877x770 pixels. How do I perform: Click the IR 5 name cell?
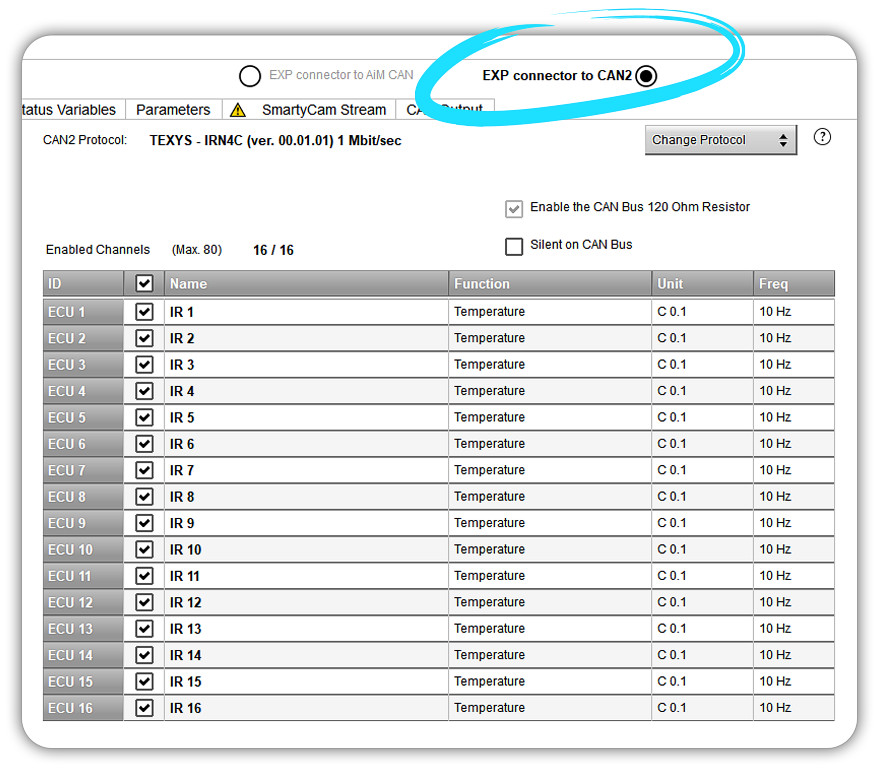pyautogui.click(x=305, y=418)
